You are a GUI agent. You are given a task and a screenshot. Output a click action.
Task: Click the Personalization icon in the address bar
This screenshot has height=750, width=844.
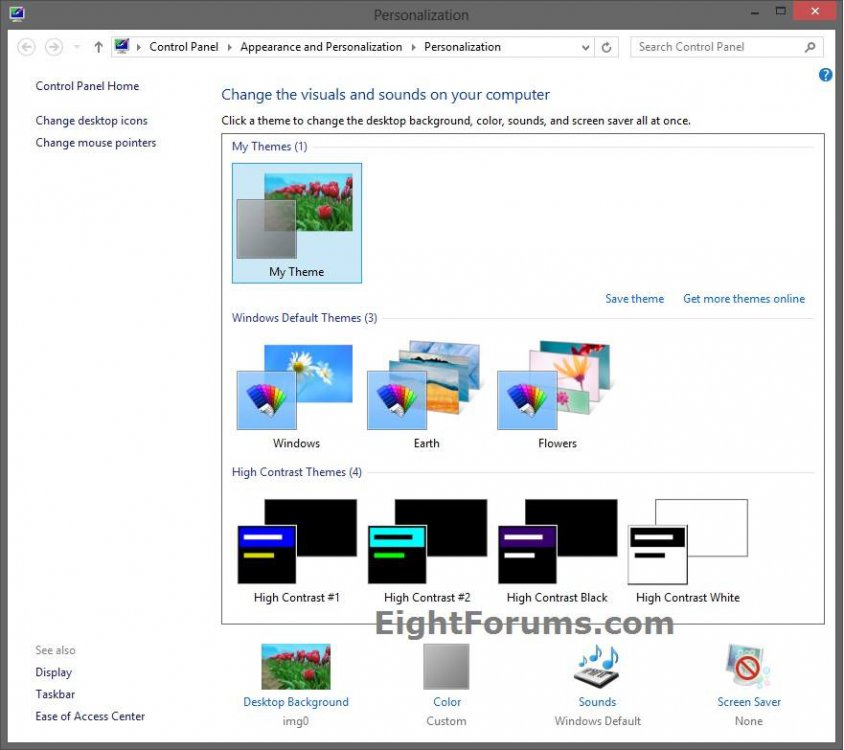coord(121,46)
